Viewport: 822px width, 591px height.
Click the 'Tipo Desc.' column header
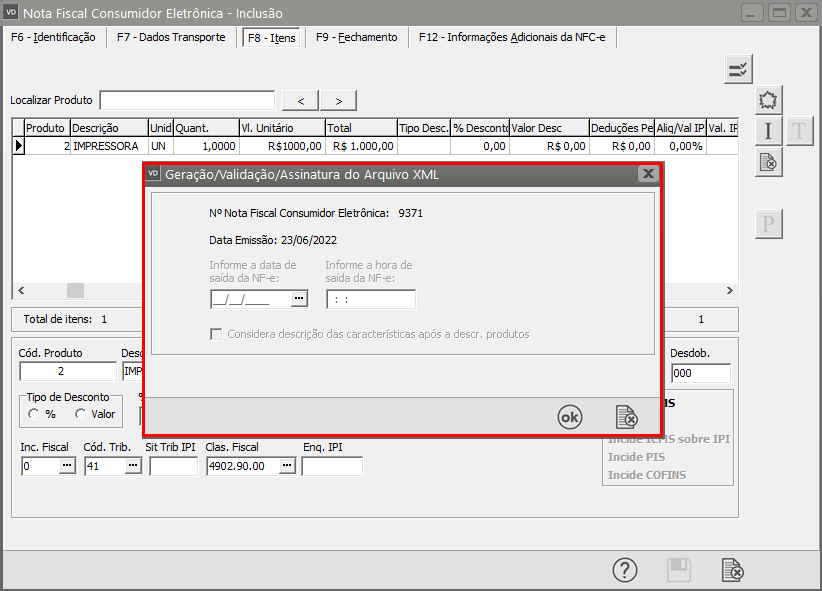pos(424,128)
